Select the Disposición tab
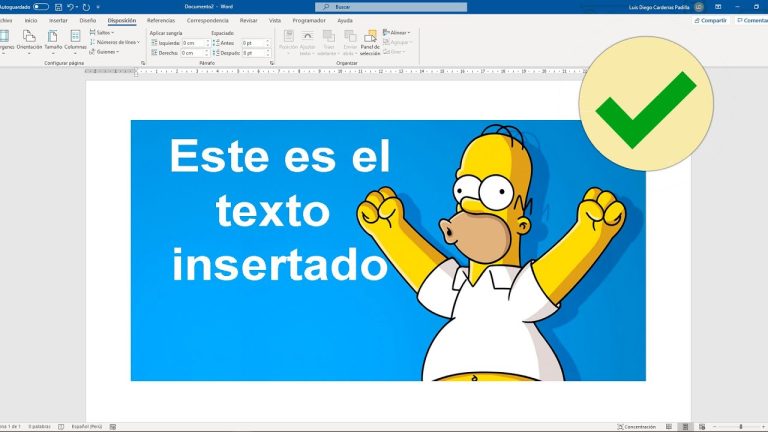 point(122,21)
